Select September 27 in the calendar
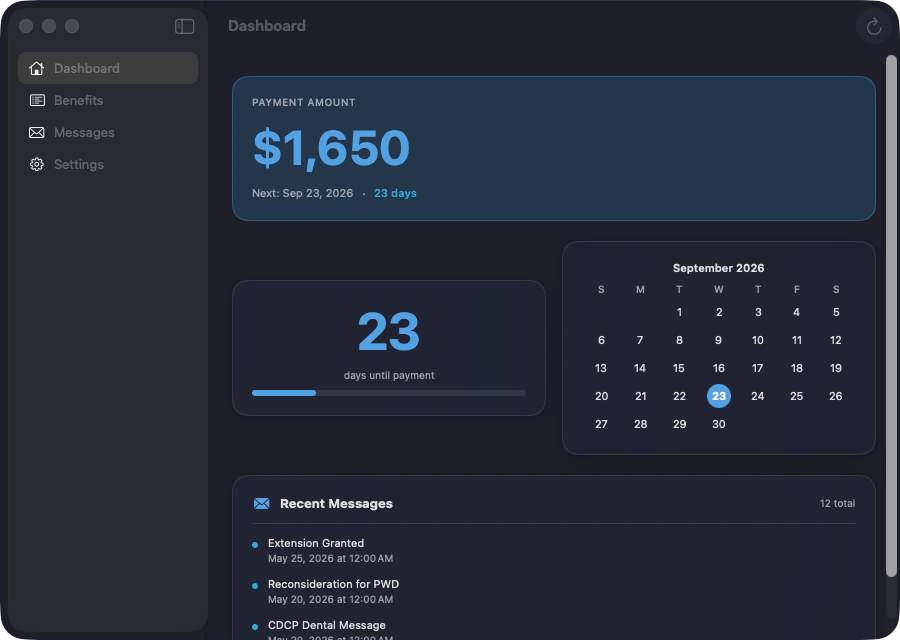Image resolution: width=900 pixels, height=640 pixels. [x=601, y=424]
